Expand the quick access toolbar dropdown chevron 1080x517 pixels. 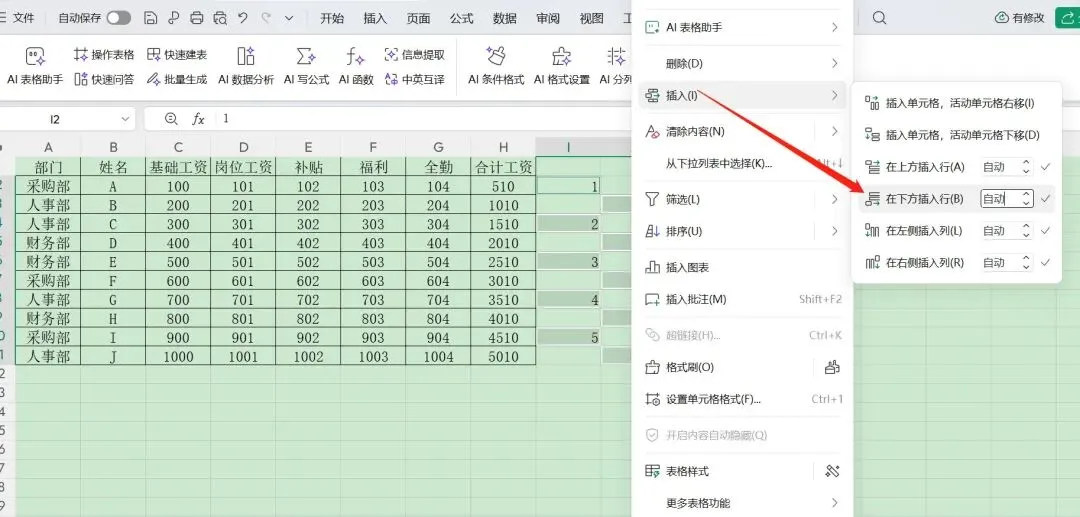tap(289, 19)
